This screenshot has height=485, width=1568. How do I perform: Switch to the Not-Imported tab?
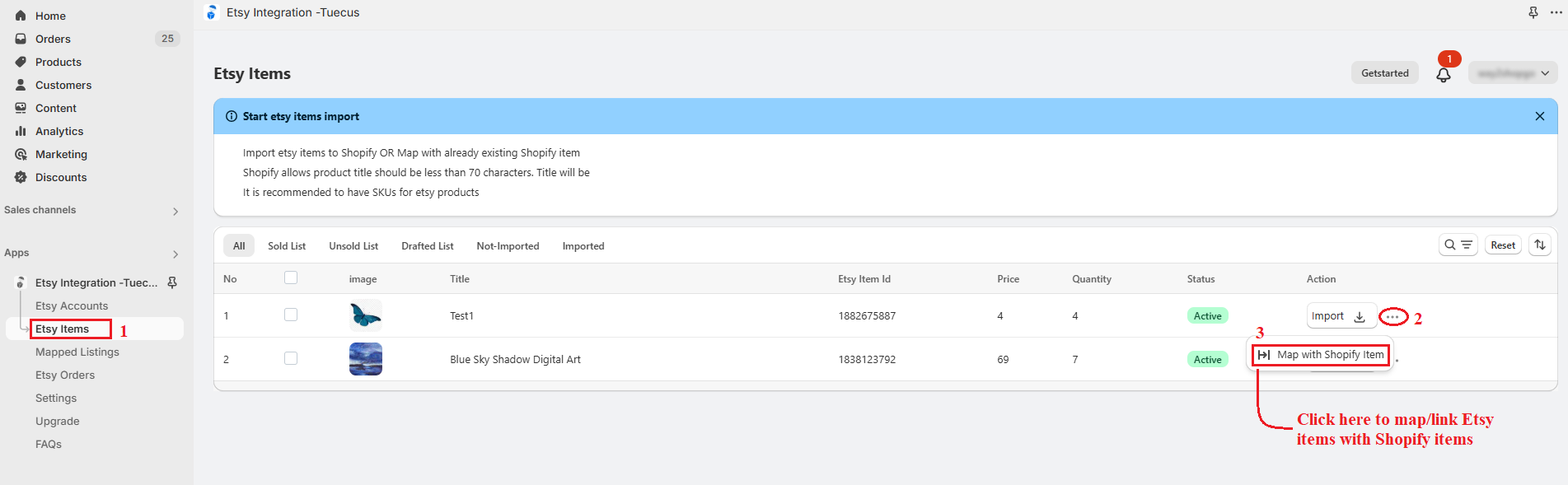click(x=508, y=245)
